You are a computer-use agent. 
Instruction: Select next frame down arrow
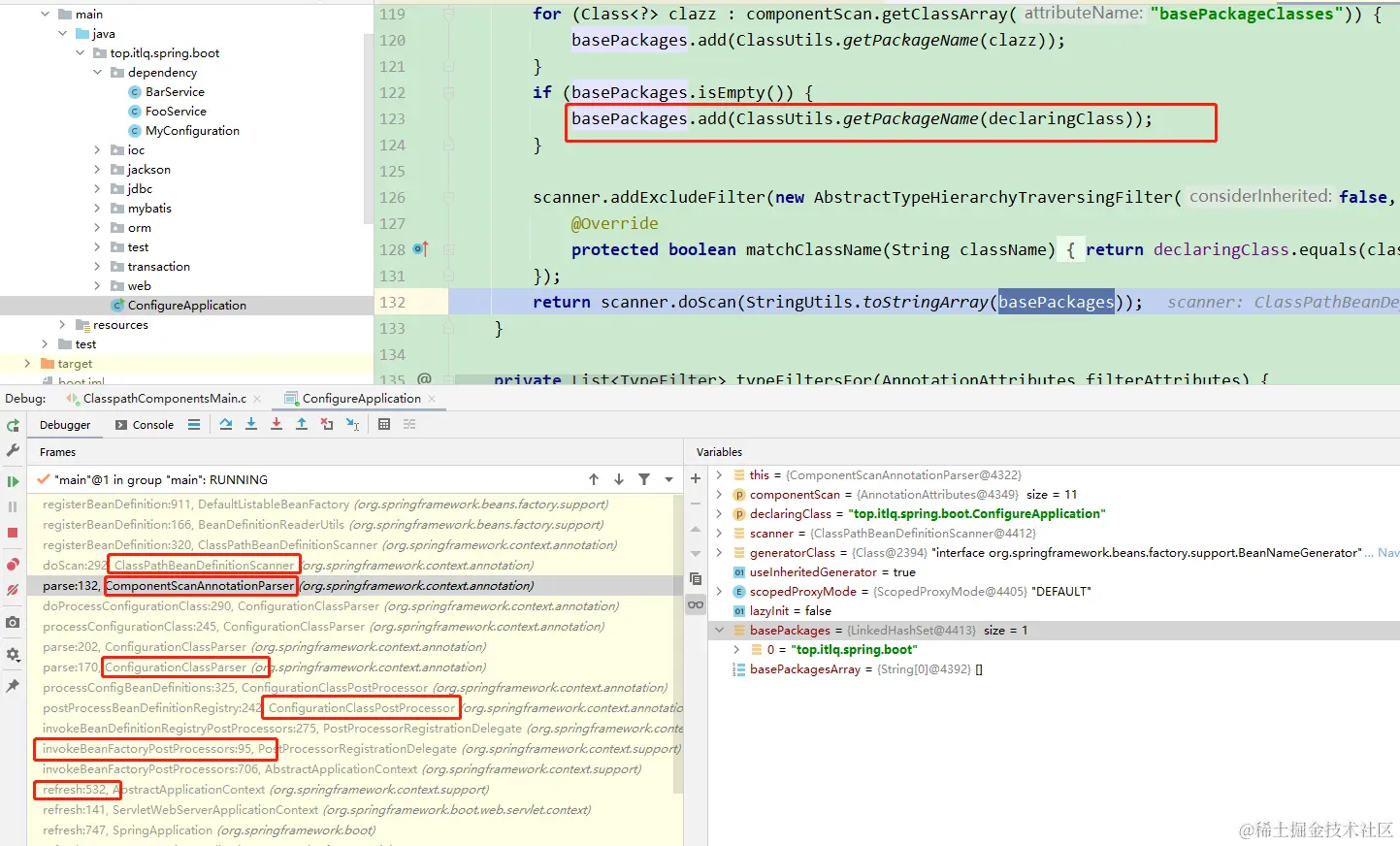(619, 479)
